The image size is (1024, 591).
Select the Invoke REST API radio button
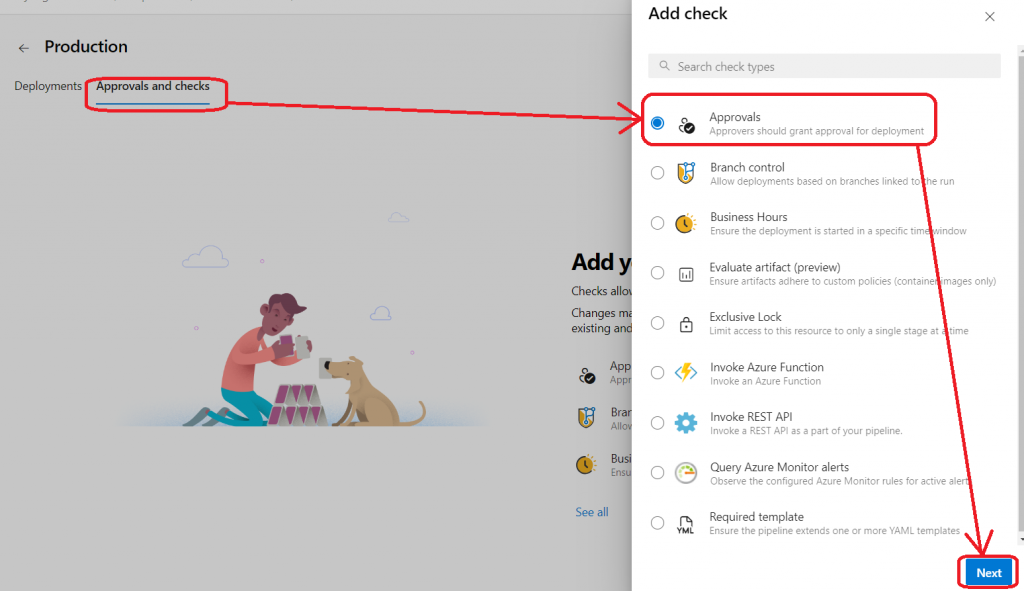(x=658, y=423)
